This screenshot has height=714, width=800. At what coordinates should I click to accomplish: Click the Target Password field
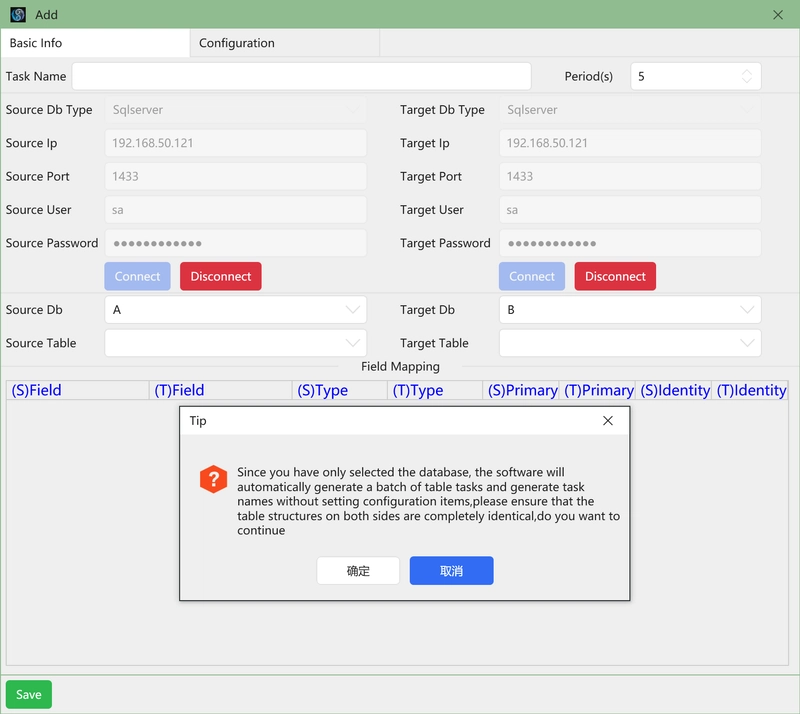(630, 243)
